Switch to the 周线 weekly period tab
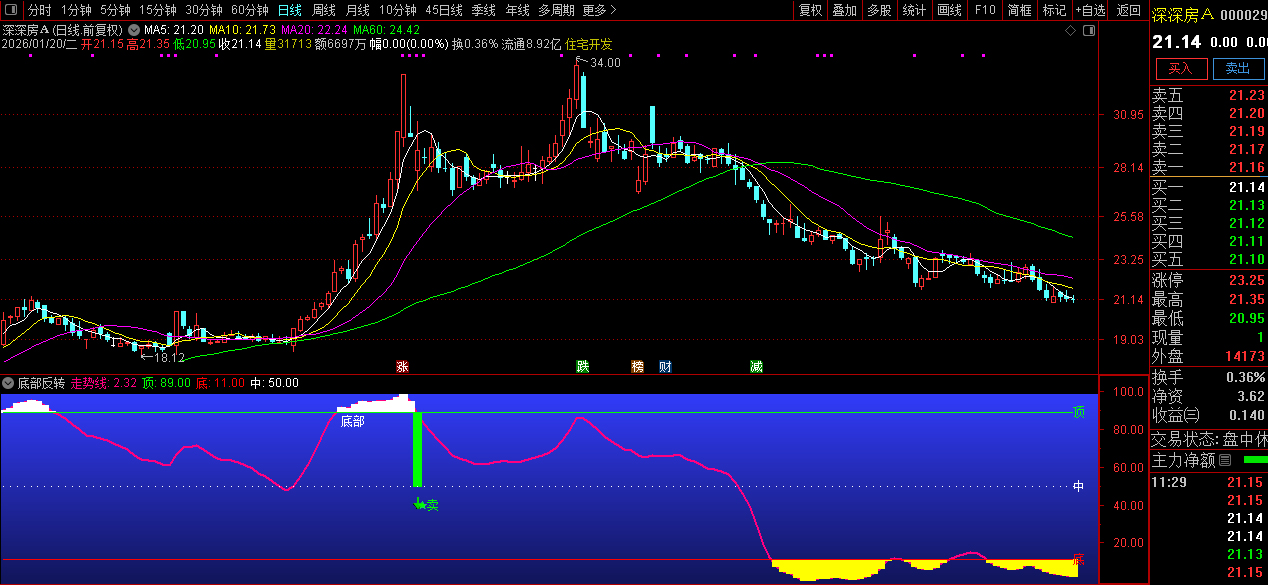 click(x=323, y=10)
